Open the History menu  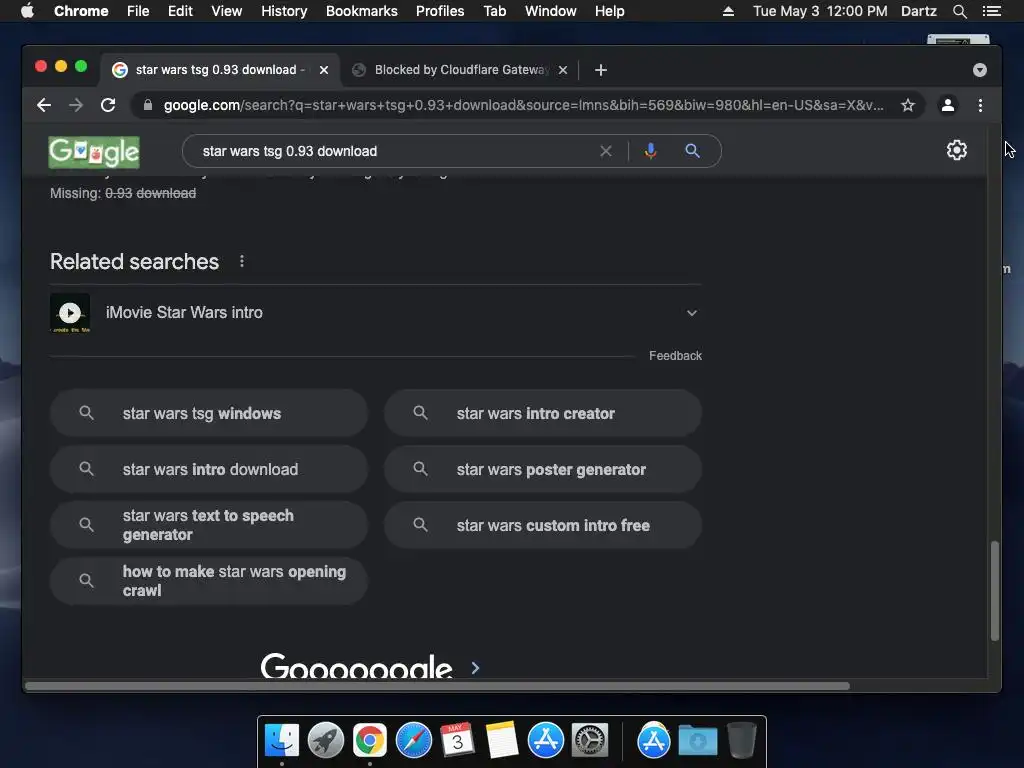tap(284, 11)
